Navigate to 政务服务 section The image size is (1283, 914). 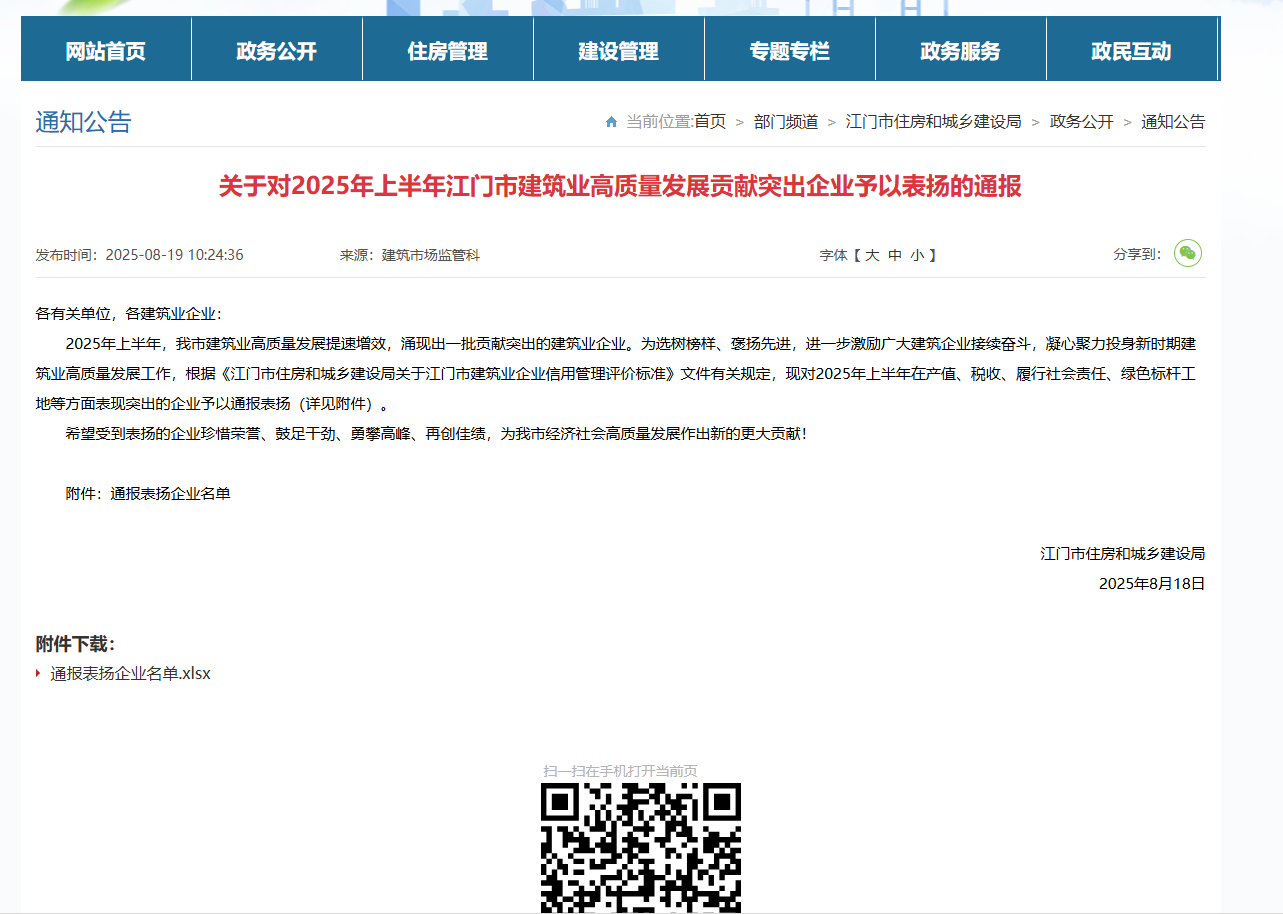(960, 51)
